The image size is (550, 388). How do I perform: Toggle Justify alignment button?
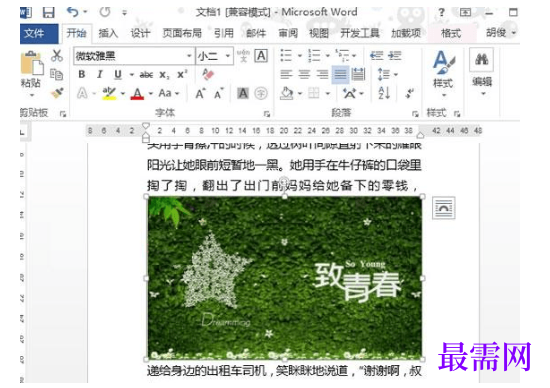click(x=340, y=74)
